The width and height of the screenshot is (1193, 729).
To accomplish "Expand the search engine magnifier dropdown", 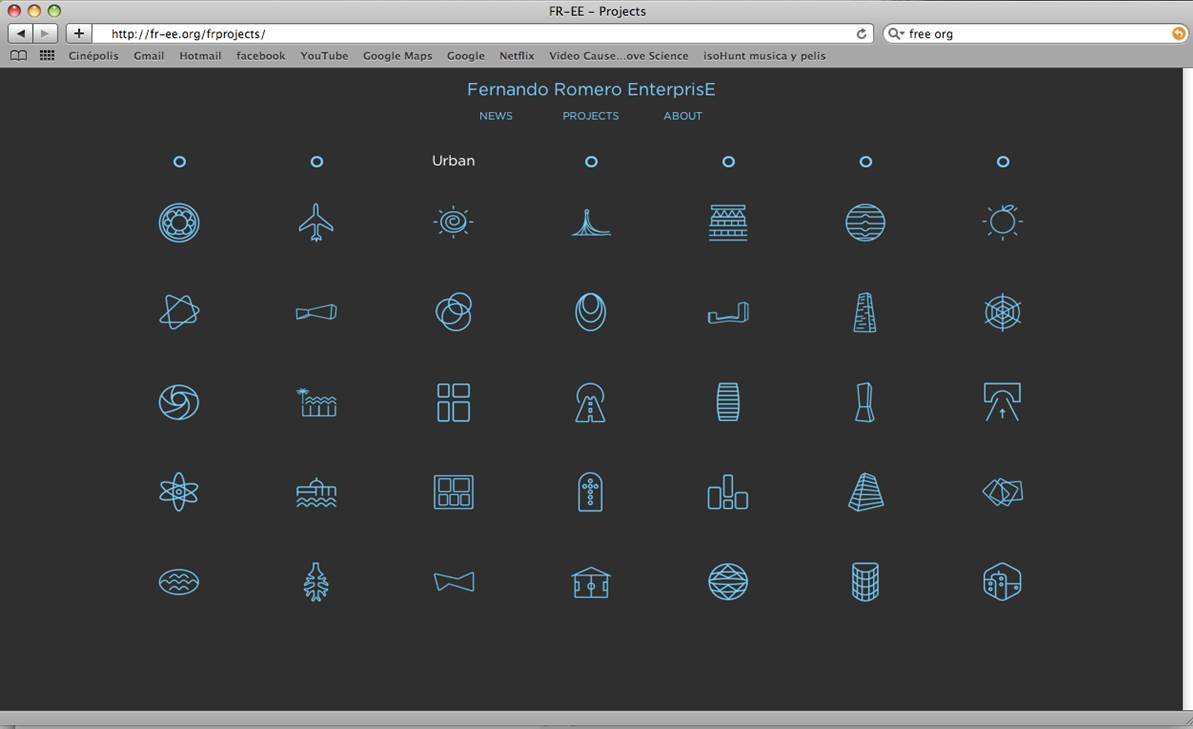I will click(x=896, y=34).
